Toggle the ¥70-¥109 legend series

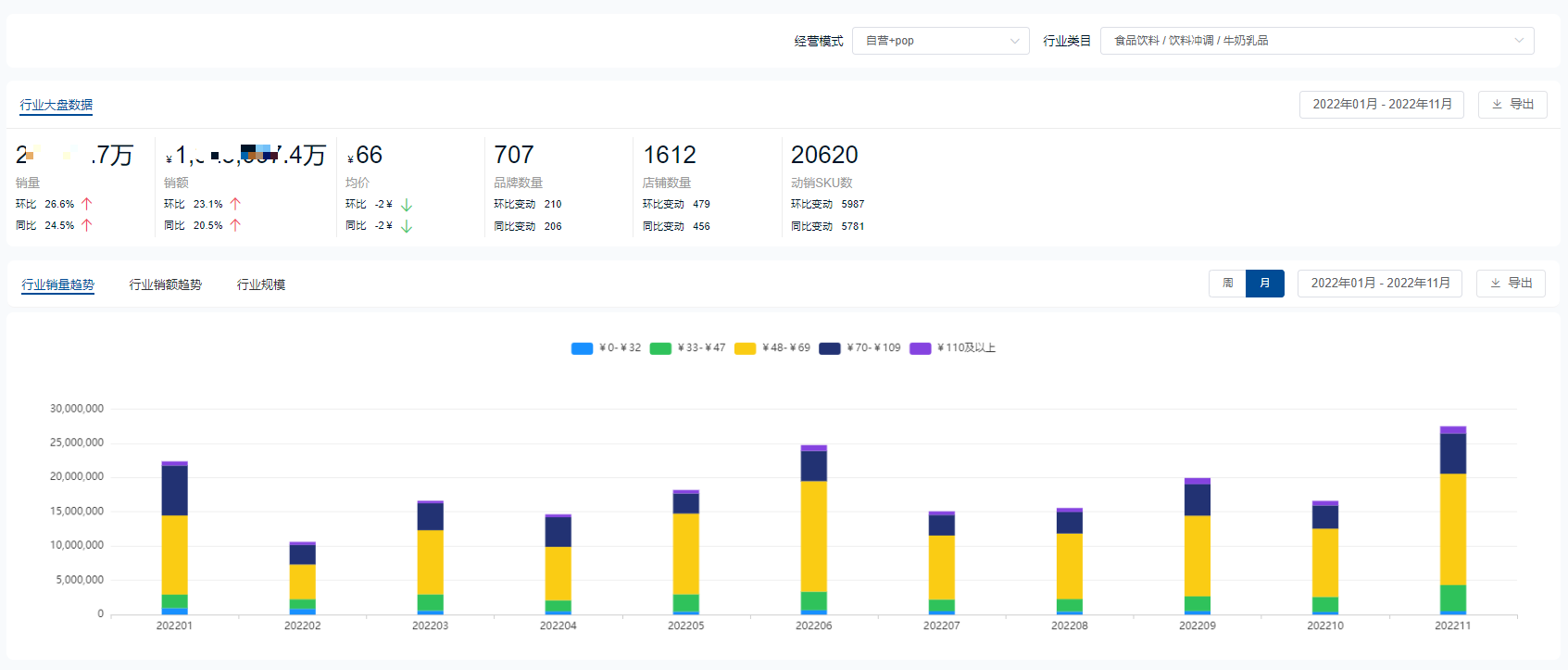(859, 348)
